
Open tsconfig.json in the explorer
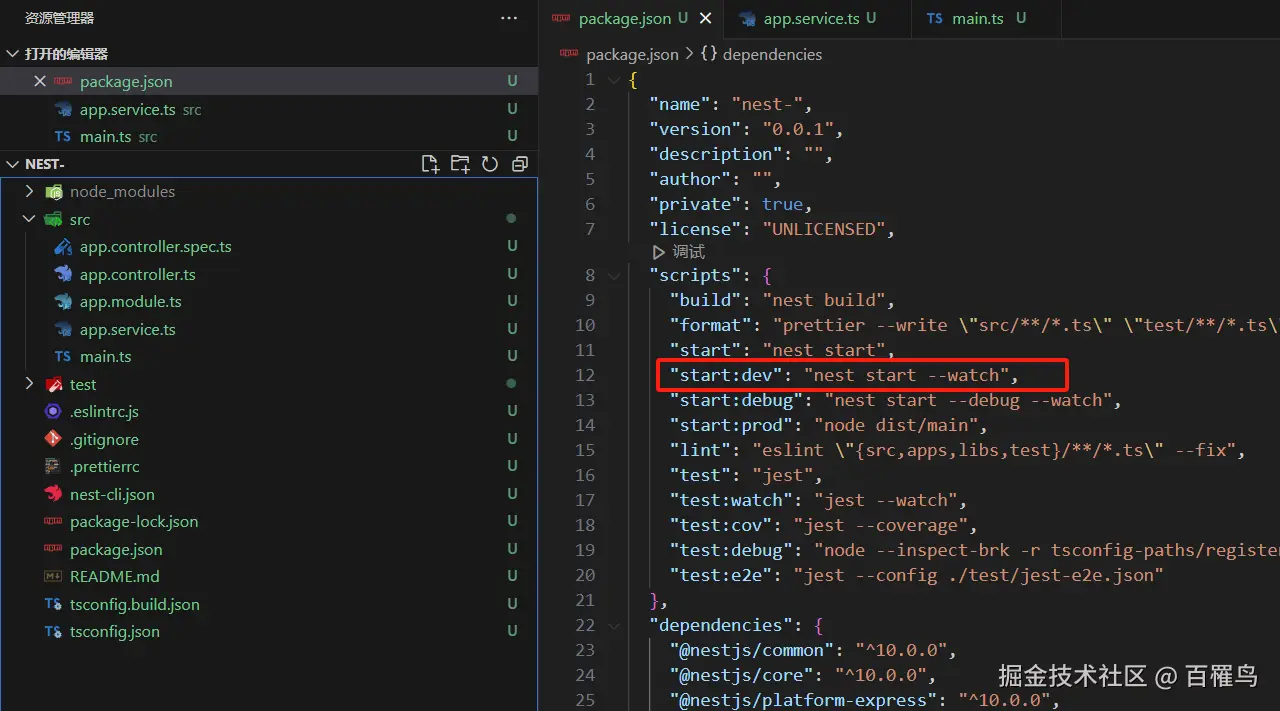(x=115, y=631)
